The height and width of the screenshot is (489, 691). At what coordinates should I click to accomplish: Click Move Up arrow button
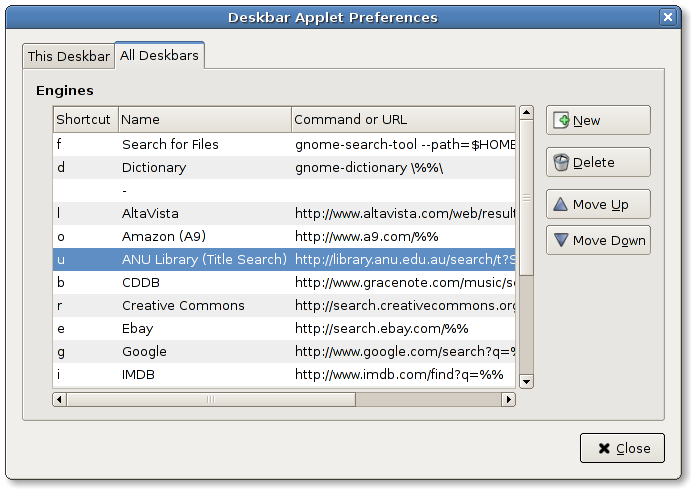pos(597,204)
